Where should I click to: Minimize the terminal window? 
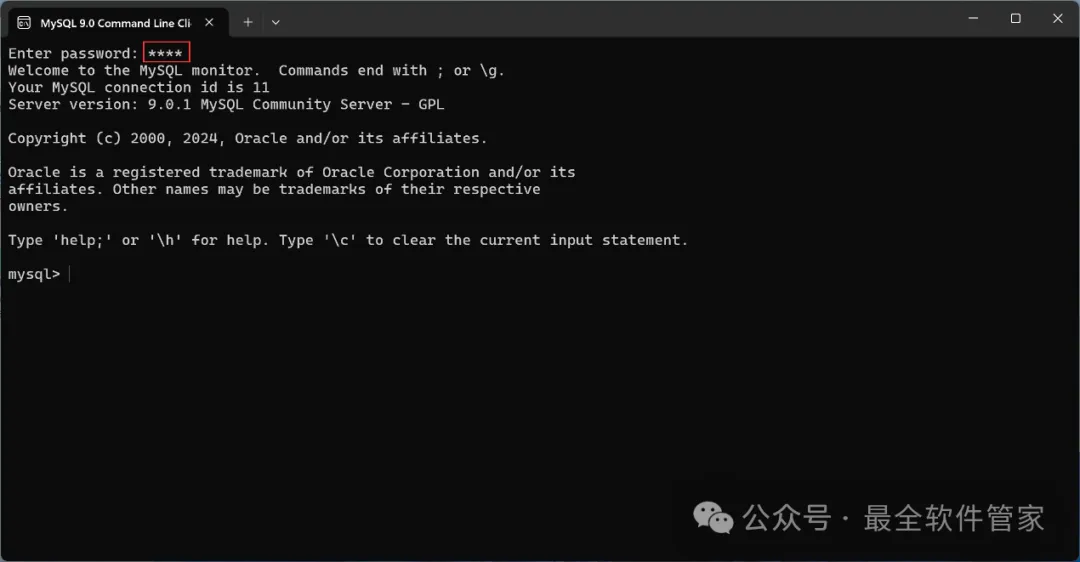pyautogui.click(x=969, y=18)
